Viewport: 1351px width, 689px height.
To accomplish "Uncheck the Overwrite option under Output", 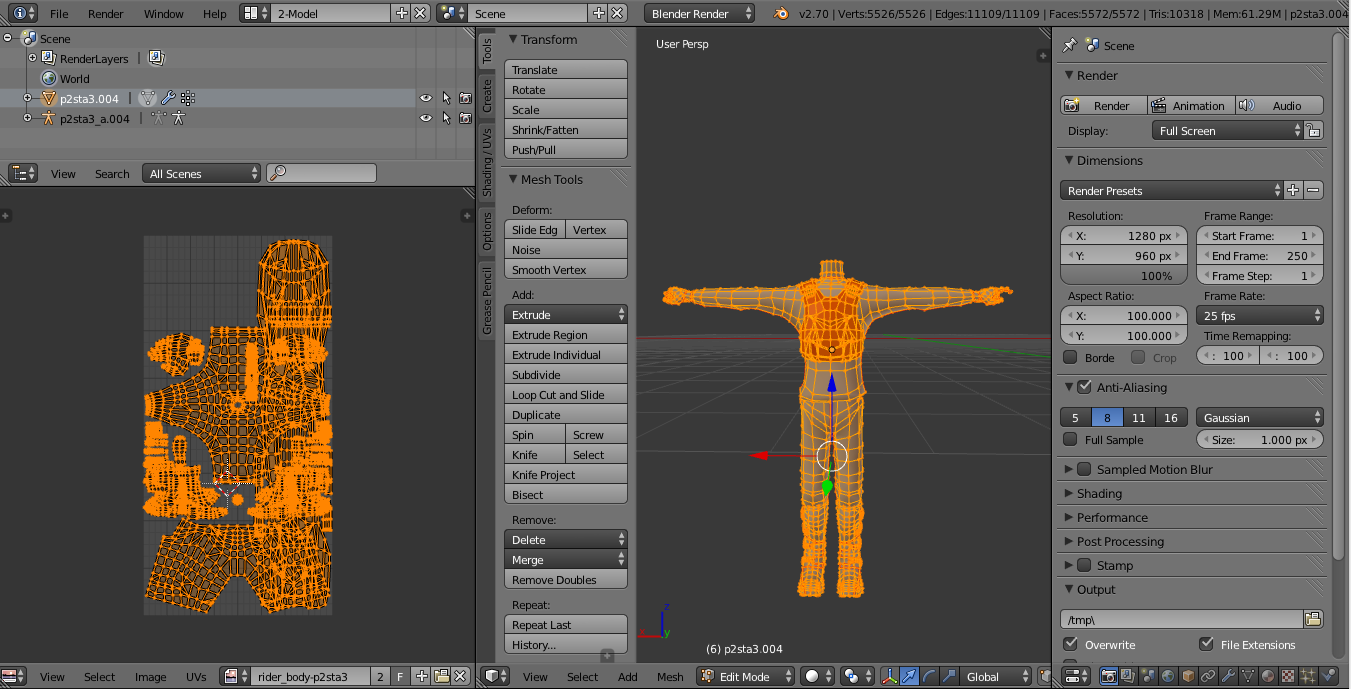I will [x=1071, y=644].
